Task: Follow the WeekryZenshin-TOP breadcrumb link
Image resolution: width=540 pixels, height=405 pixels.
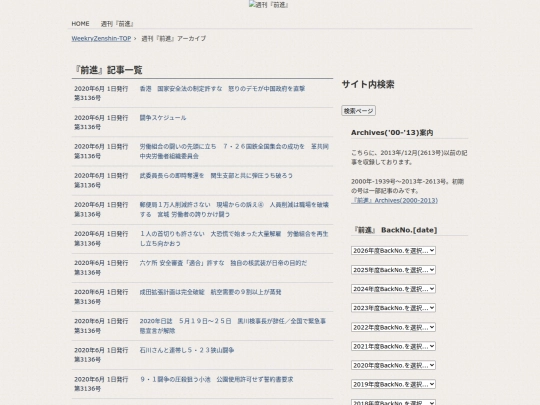Action: tap(101, 39)
